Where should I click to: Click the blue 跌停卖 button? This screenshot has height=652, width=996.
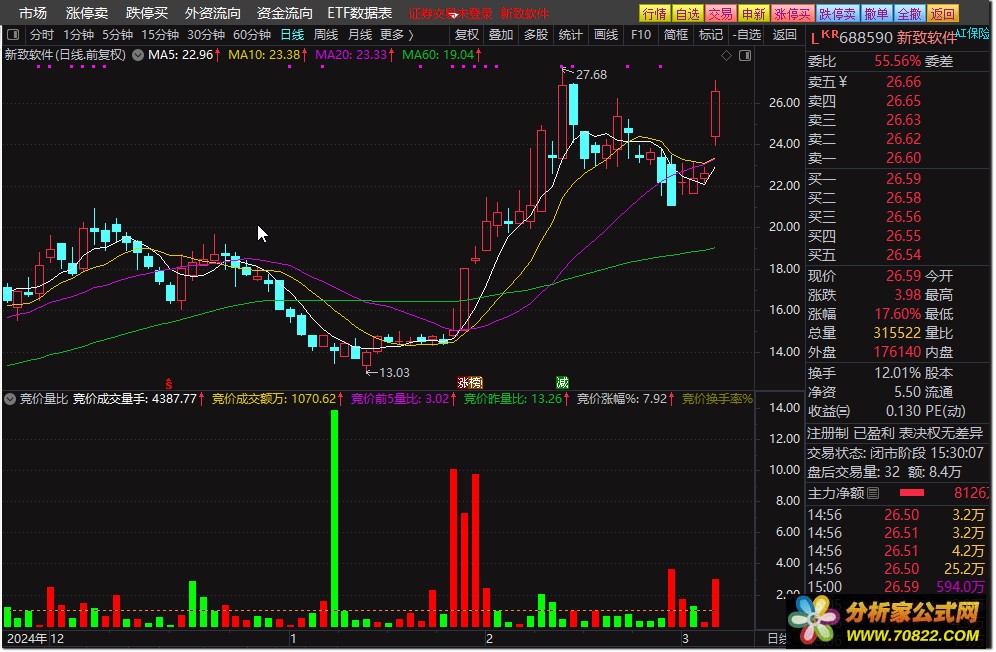(x=837, y=13)
